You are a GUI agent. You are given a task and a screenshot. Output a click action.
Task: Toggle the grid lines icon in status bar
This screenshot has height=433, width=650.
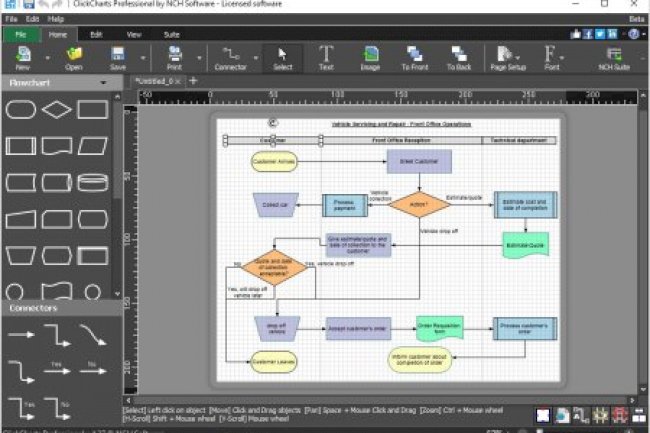pos(600,415)
